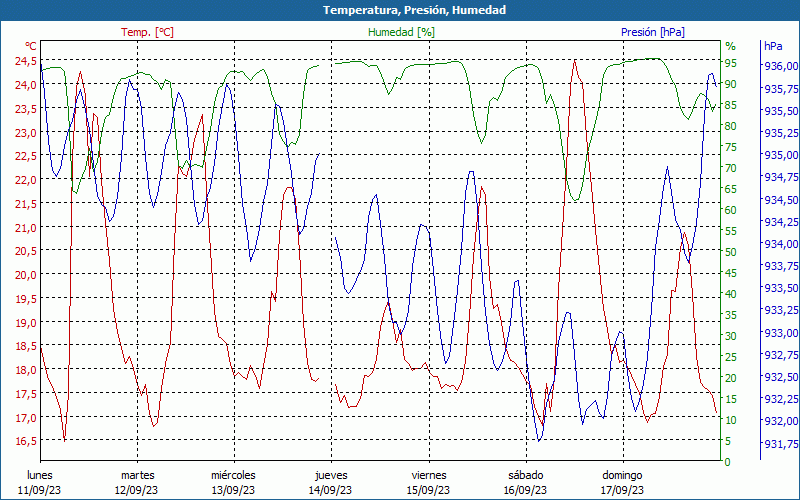Click '17,5' on the temperature axis

coord(26,394)
